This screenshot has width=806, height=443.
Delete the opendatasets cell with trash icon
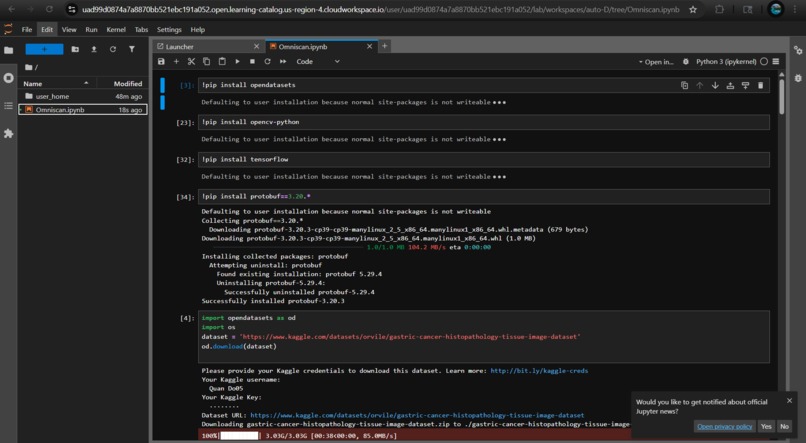tap(761, 85)
